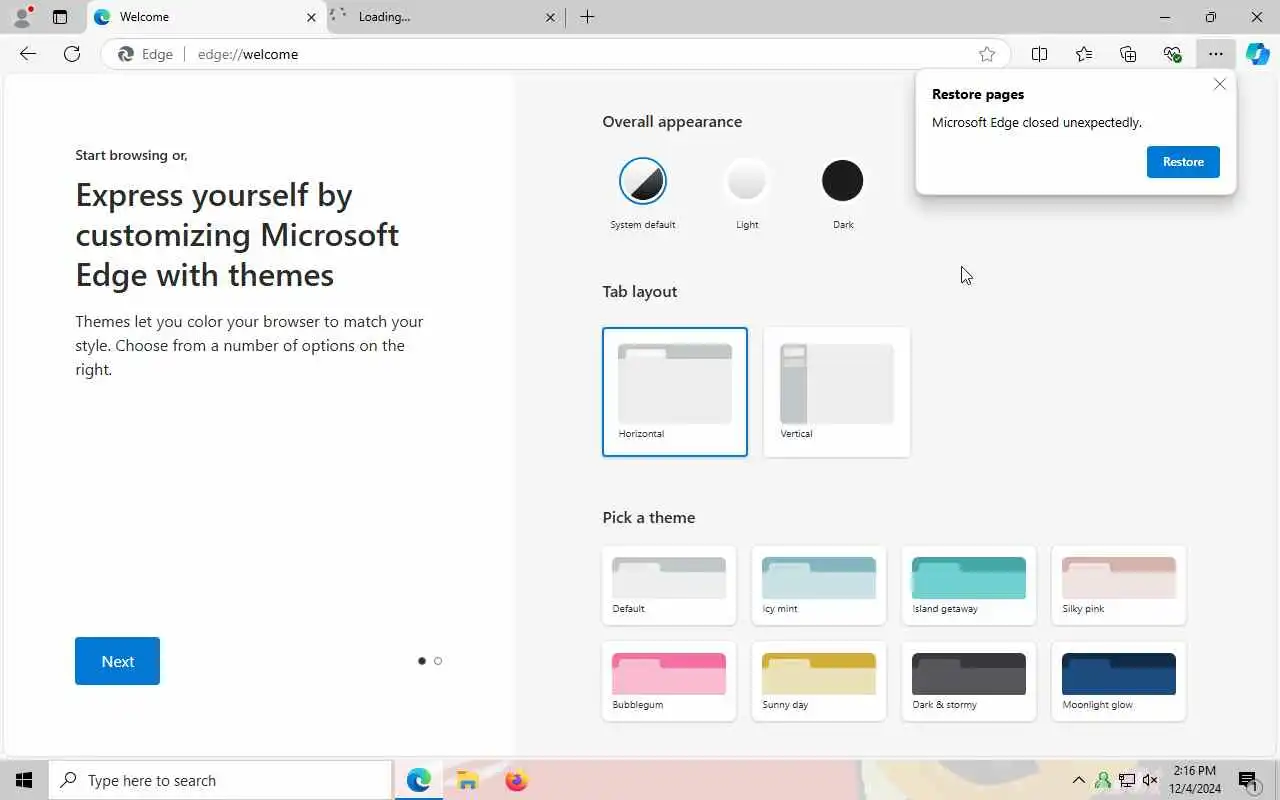Click the Restore button
This screenshot has height=800, width=1280.
(x=1183, y=162)
